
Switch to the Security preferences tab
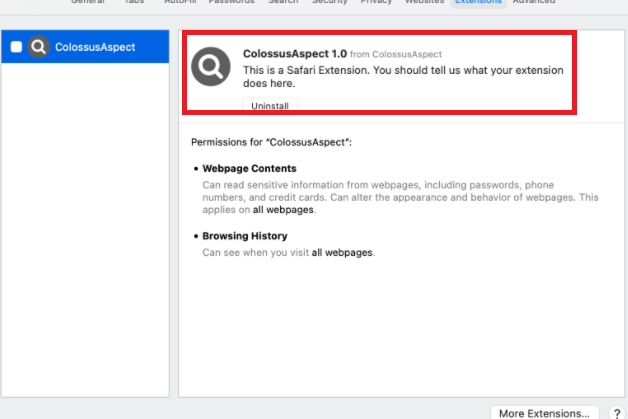tap(330, 2)
